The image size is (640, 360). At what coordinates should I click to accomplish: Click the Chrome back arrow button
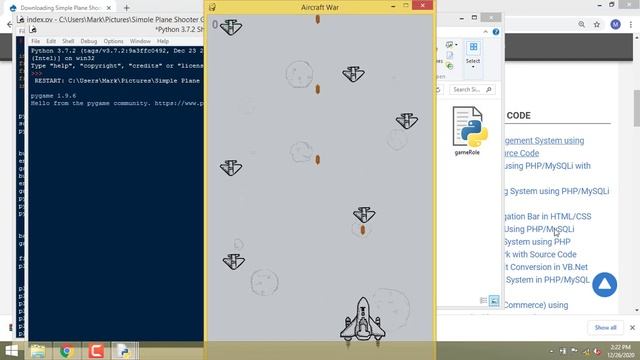[10, 25]
